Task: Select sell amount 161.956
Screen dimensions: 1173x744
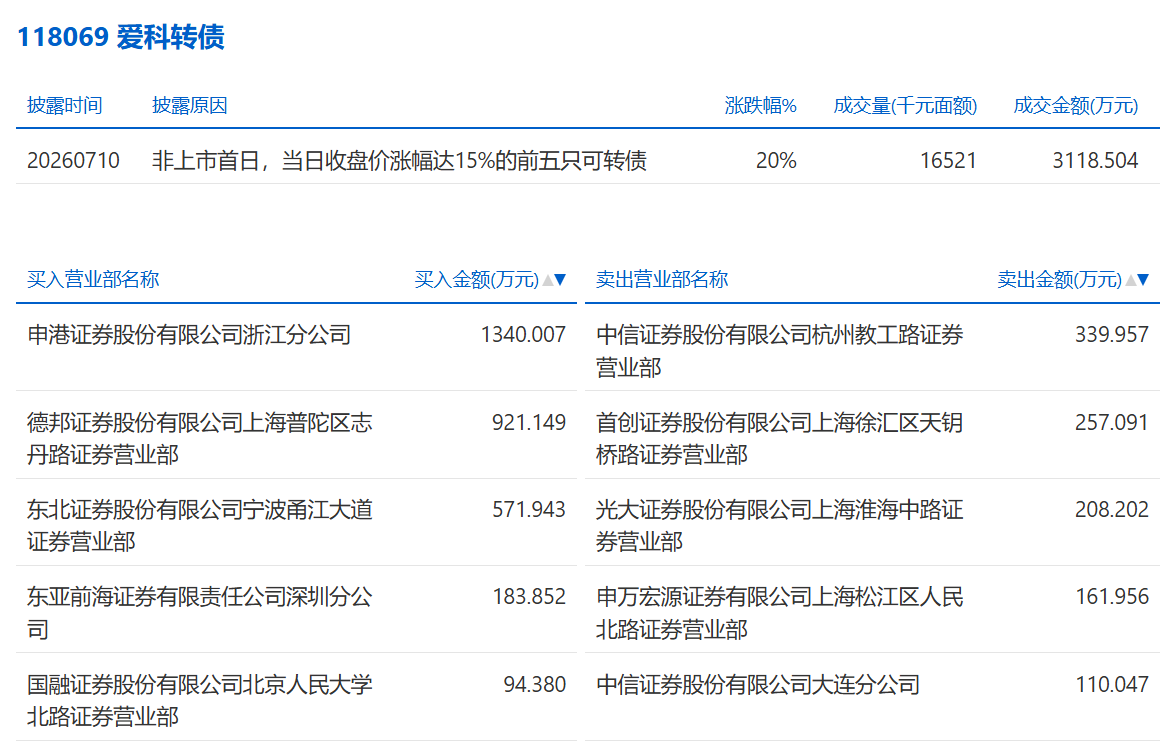Action: [1112, 597]
